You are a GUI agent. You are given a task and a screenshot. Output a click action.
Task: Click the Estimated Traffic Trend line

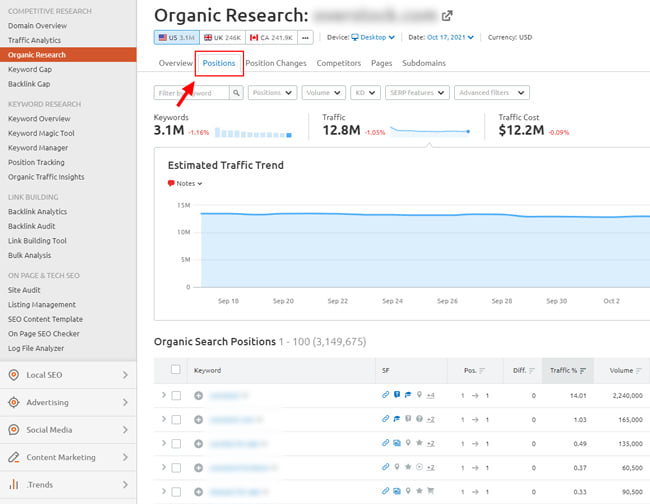[425, 215]
